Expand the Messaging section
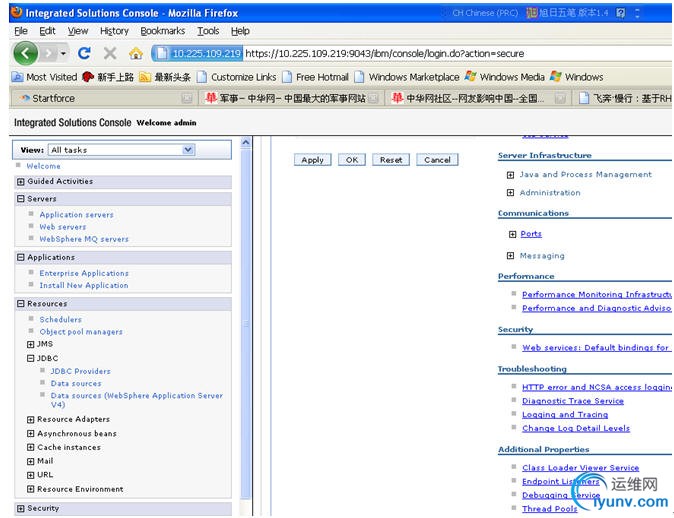 click(x=510, y=256)
